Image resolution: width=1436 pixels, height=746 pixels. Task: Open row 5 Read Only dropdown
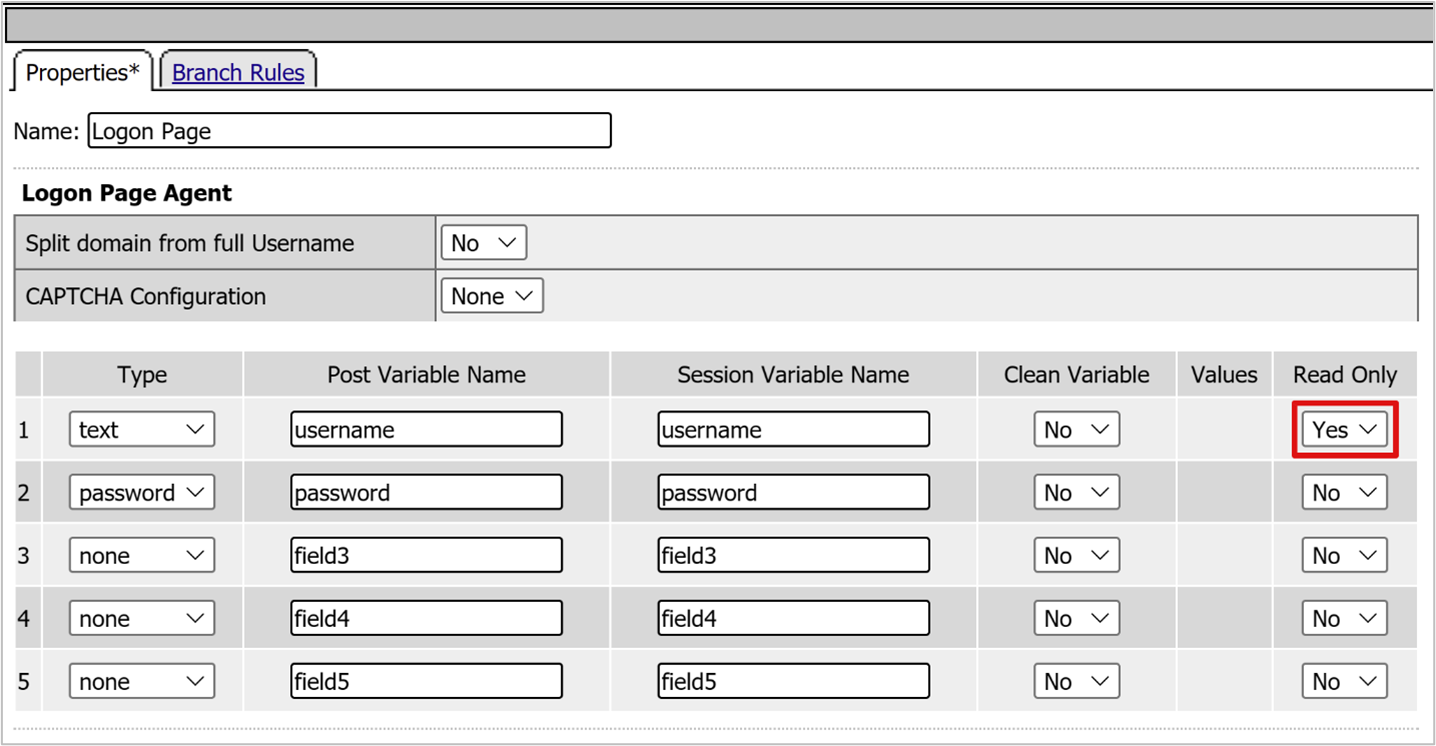(x=1344, y=682)
